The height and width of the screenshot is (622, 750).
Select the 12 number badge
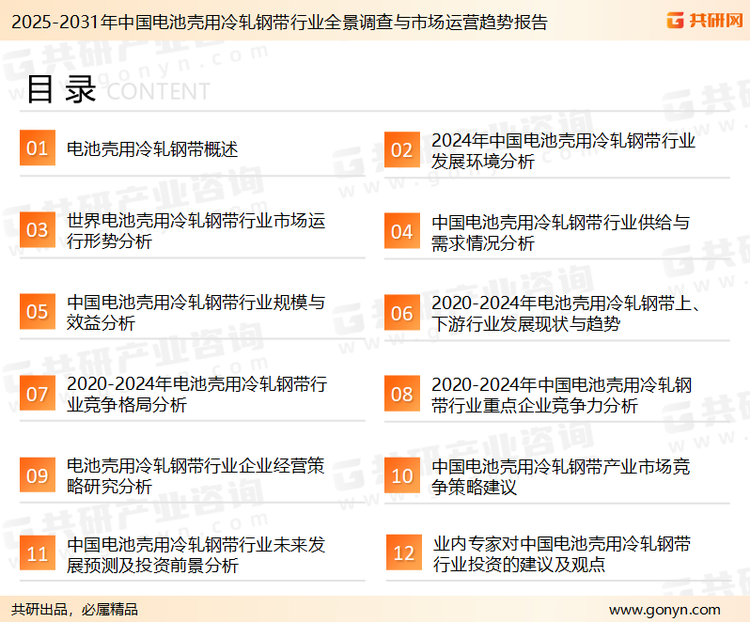pos(403,554)
